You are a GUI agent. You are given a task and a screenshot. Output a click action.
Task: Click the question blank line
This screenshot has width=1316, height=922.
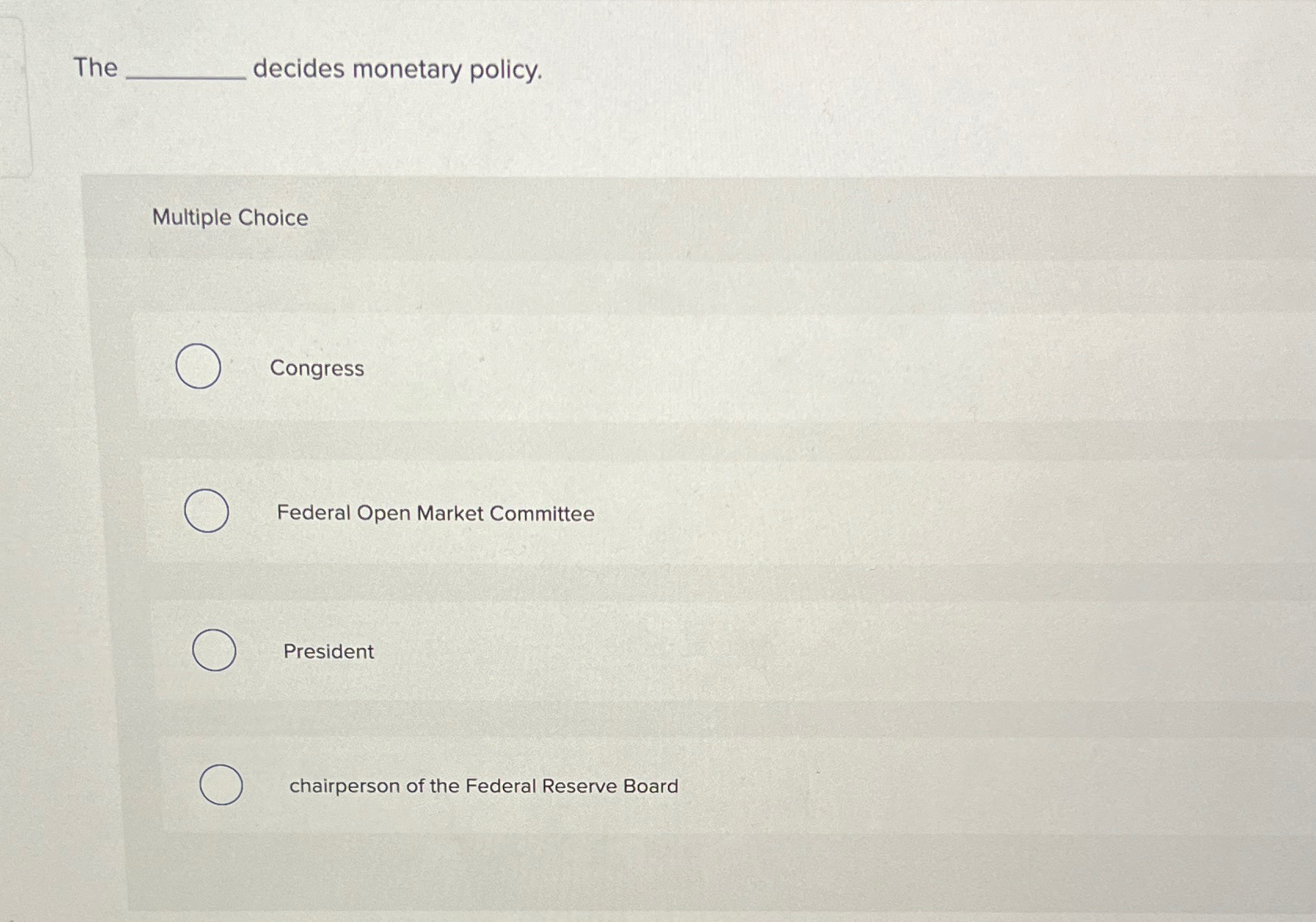(x=186, y=78)
